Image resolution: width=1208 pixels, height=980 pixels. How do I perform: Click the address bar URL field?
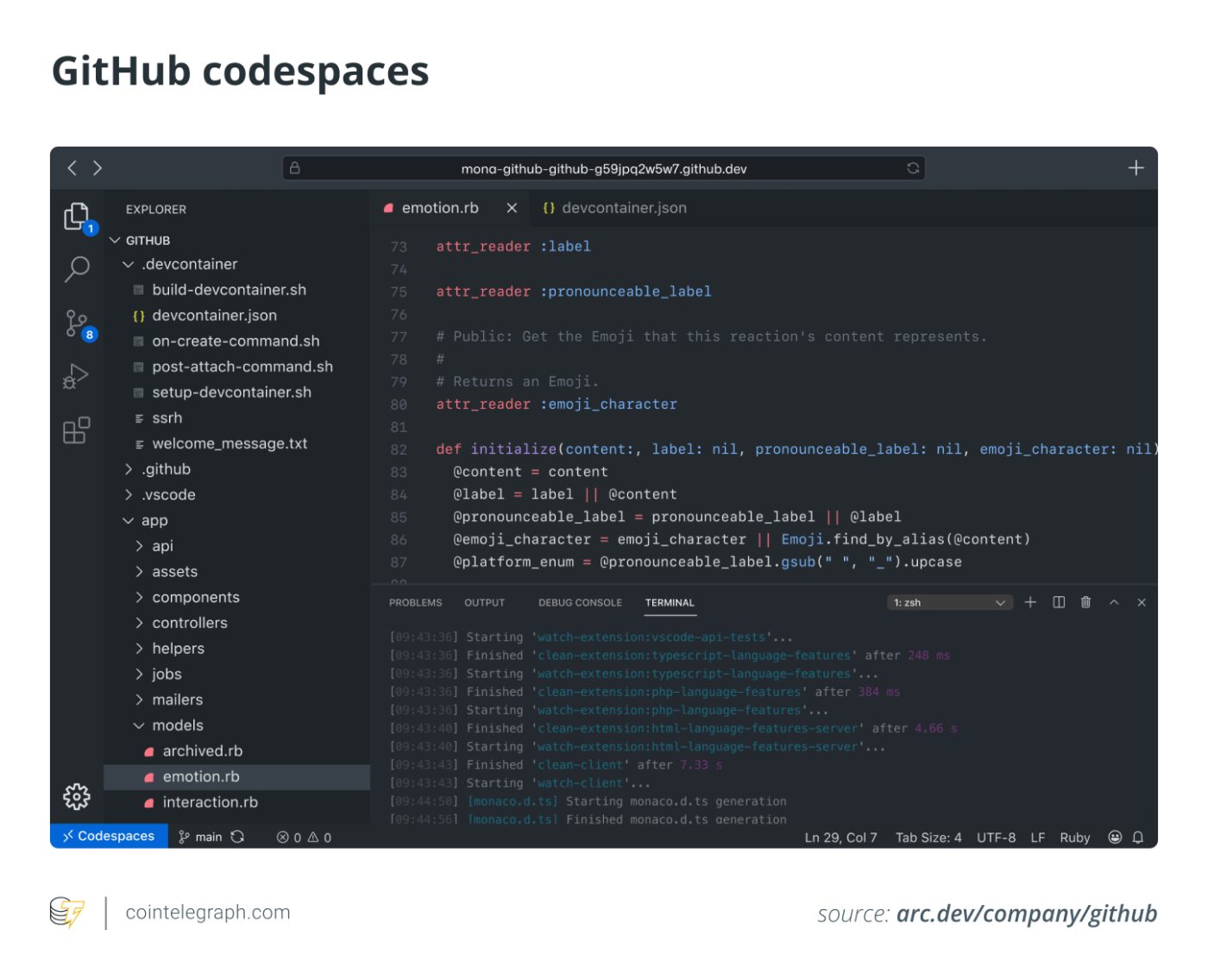(604, 168)
